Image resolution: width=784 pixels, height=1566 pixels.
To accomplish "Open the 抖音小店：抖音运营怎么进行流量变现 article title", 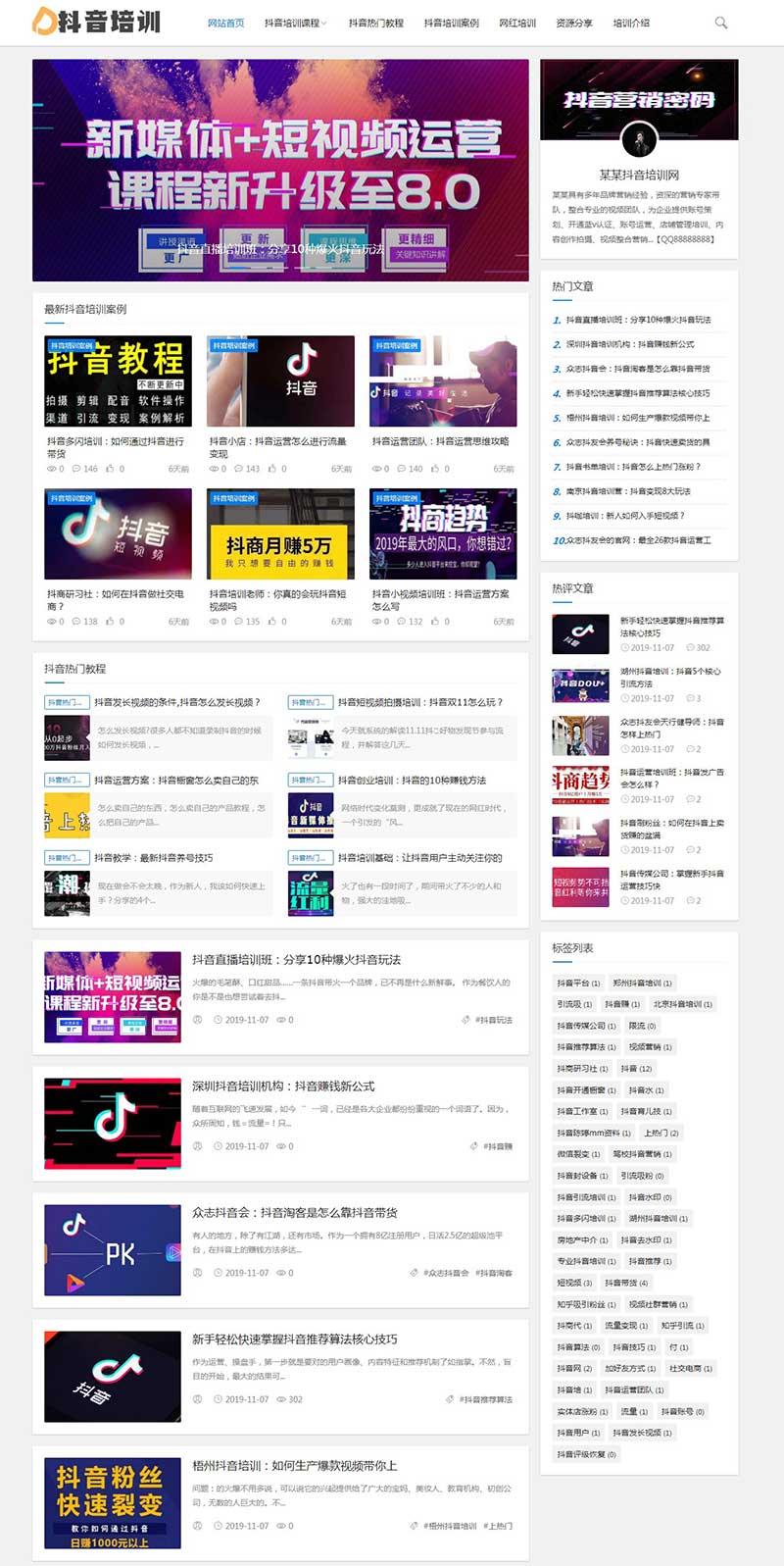I will point(278,447).
